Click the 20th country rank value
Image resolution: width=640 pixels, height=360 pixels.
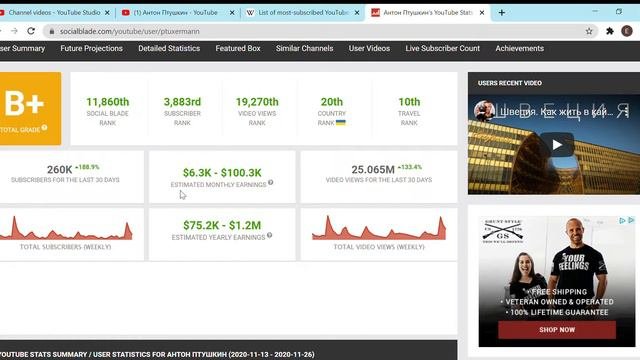[x=332, y=102]
